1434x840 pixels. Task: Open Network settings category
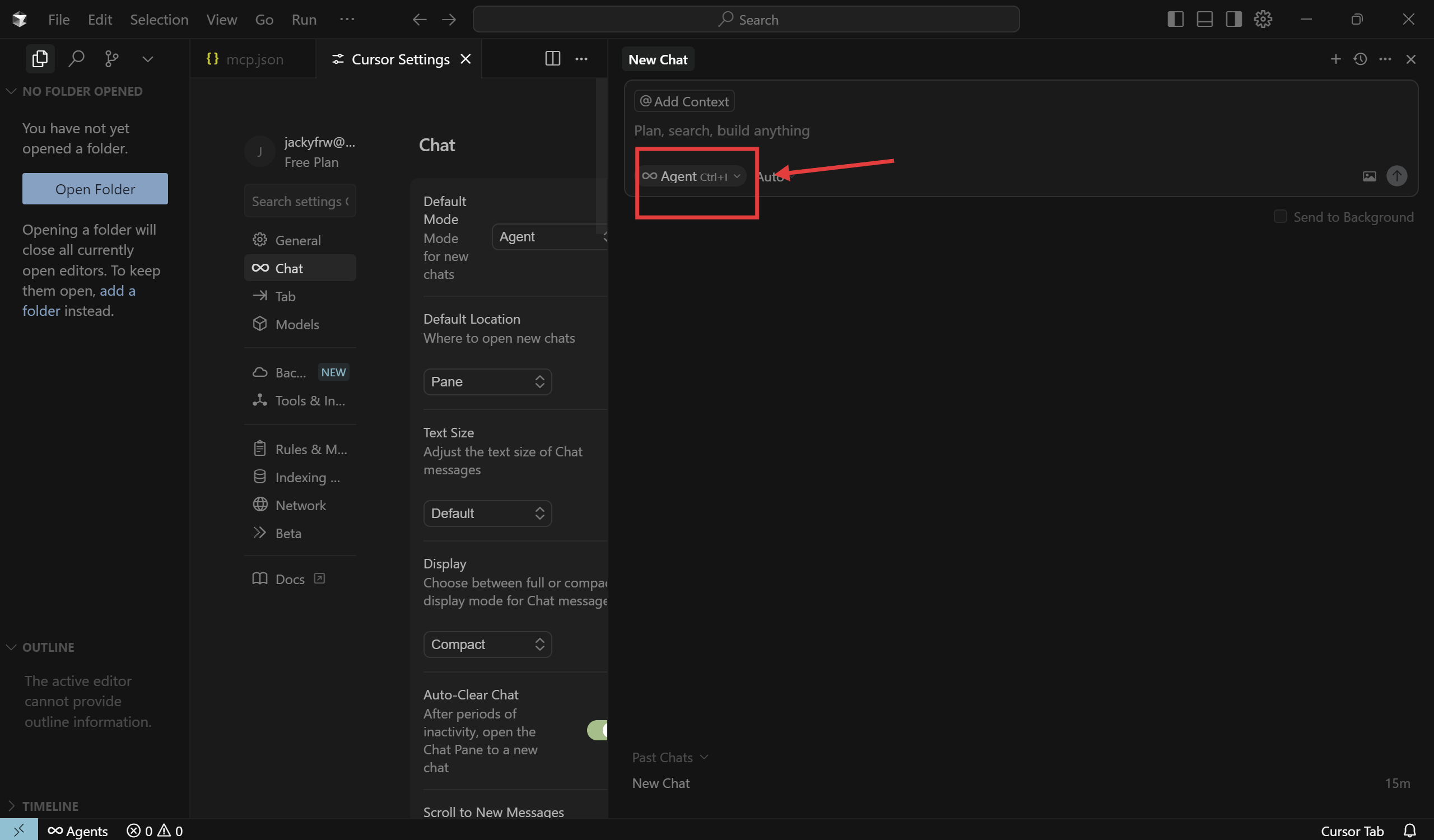pos(300,505)
